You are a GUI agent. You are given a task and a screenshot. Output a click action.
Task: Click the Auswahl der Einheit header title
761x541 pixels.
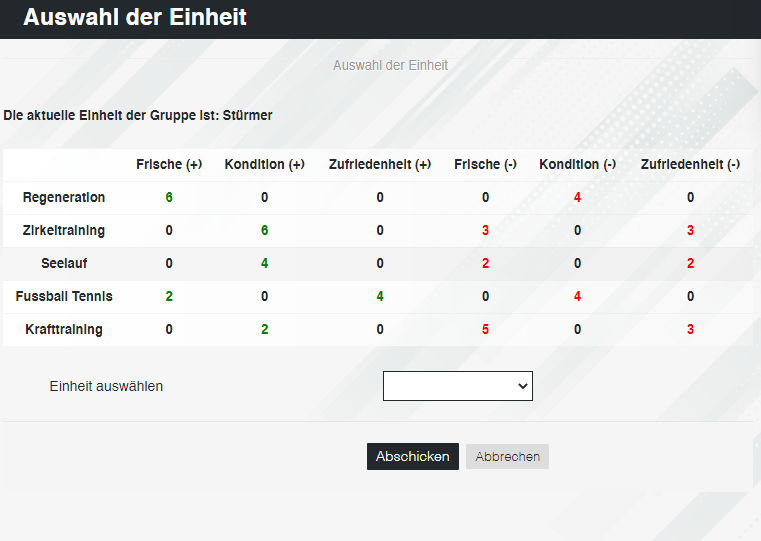[x=135, y=17]
